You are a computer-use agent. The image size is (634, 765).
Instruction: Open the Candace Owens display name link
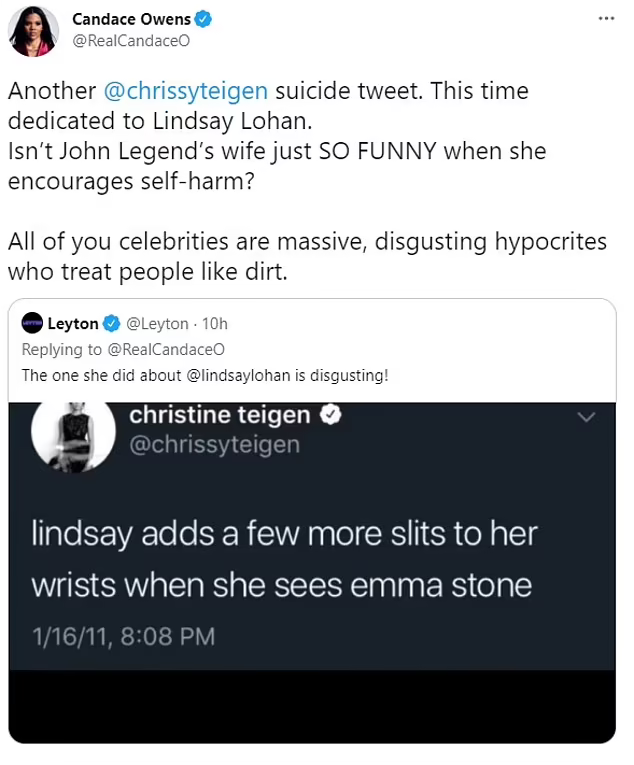point(130,20)
